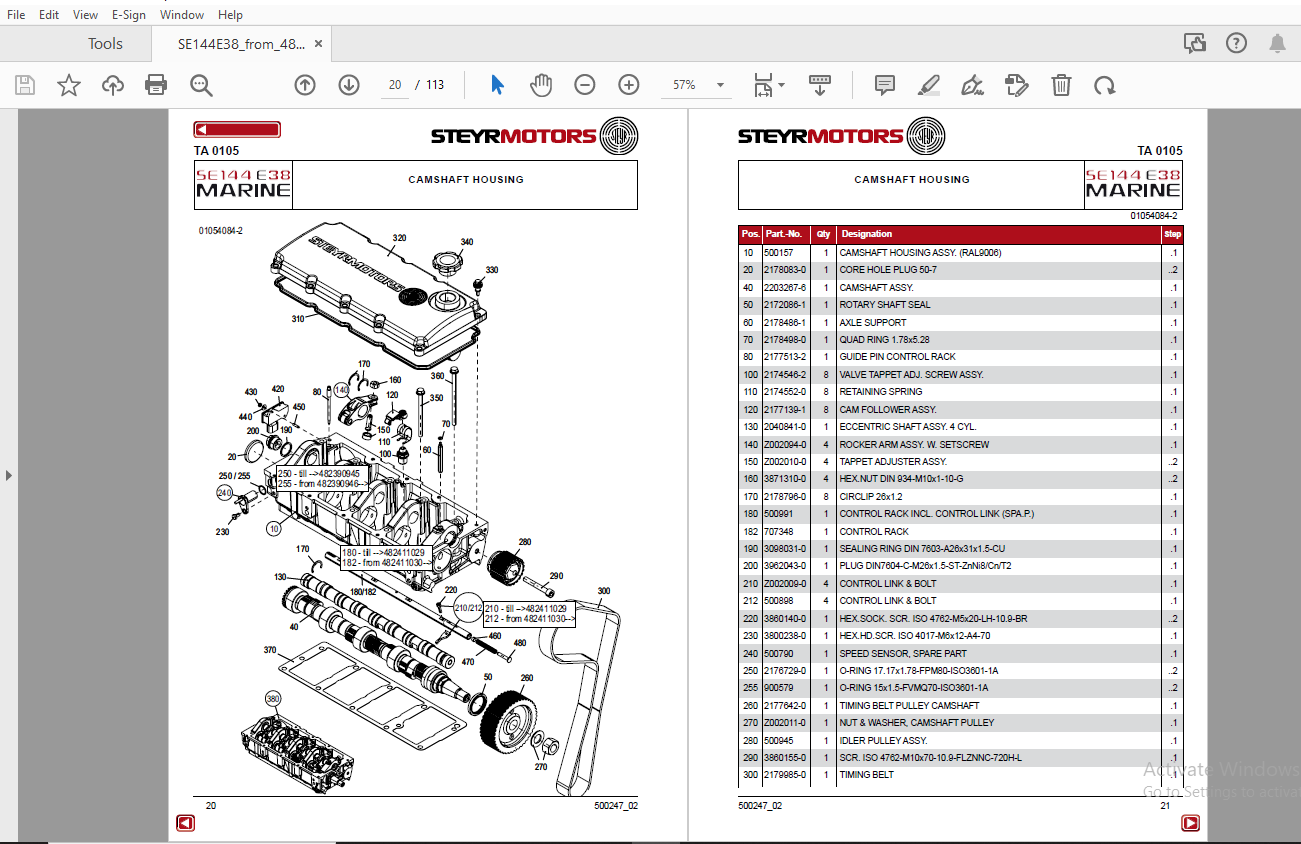The image size is (1301, 844).
Task: Follow the circled 380 callout in the diagram
Action: tap(273, 699)
